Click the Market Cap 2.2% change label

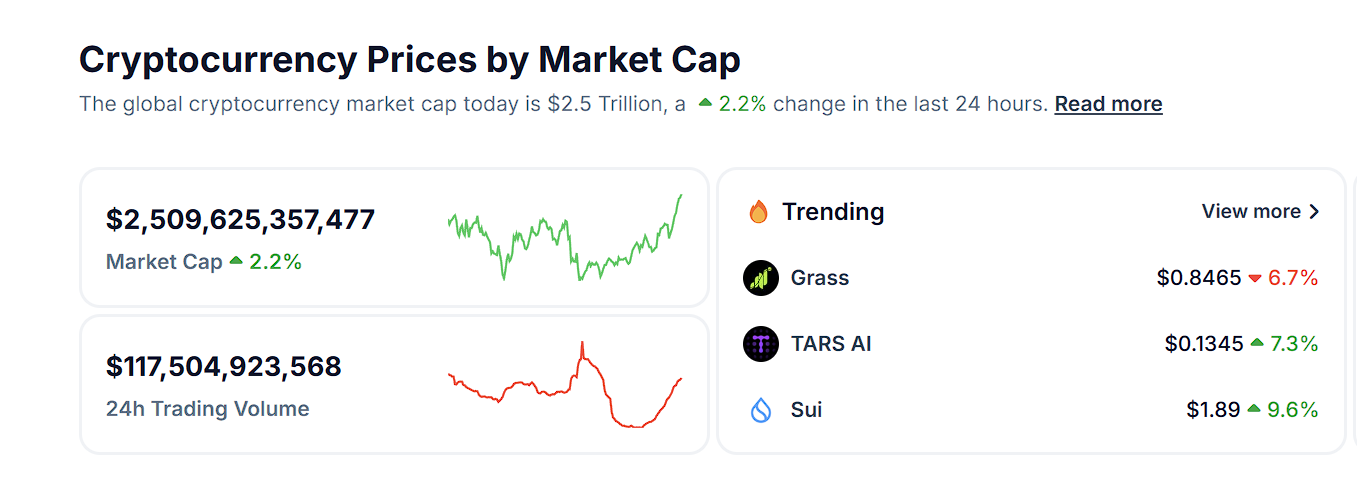(x=266, y=262)
